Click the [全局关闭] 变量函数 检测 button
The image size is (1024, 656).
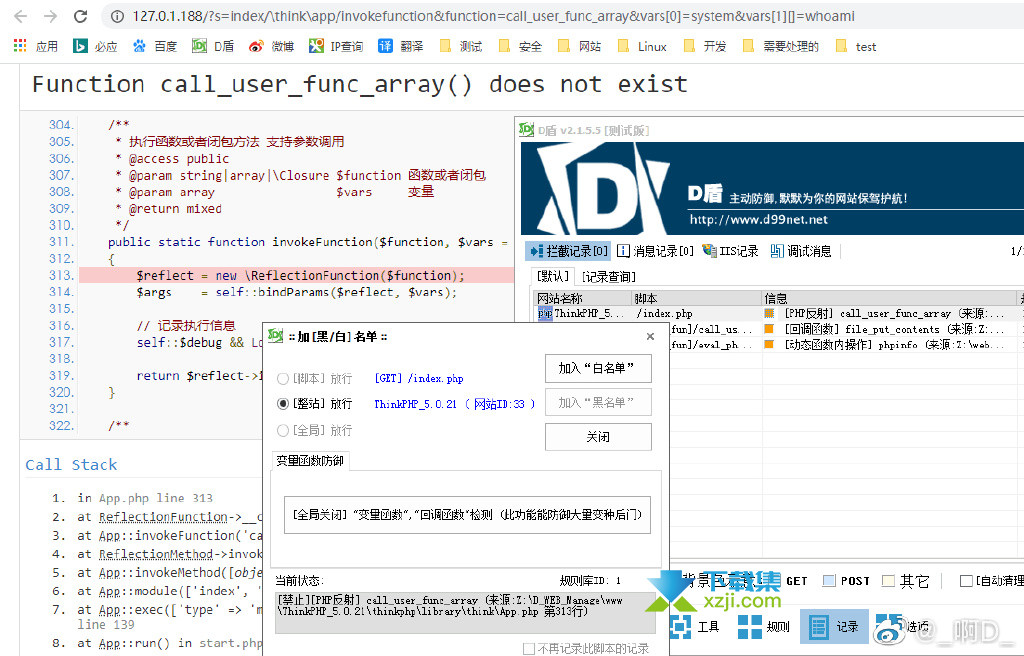click(468, 515)
